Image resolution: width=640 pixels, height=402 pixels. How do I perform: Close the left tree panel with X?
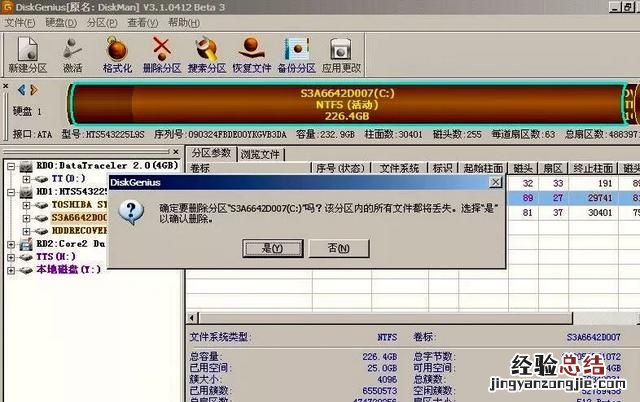[176, 152]
